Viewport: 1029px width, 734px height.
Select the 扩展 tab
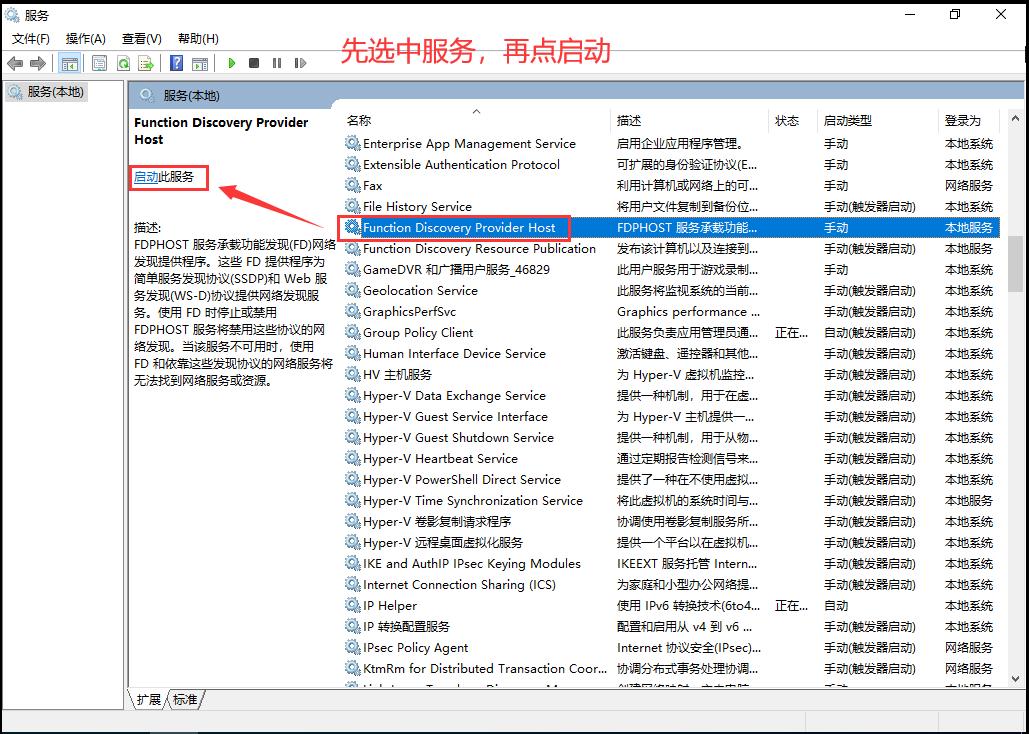150,700
